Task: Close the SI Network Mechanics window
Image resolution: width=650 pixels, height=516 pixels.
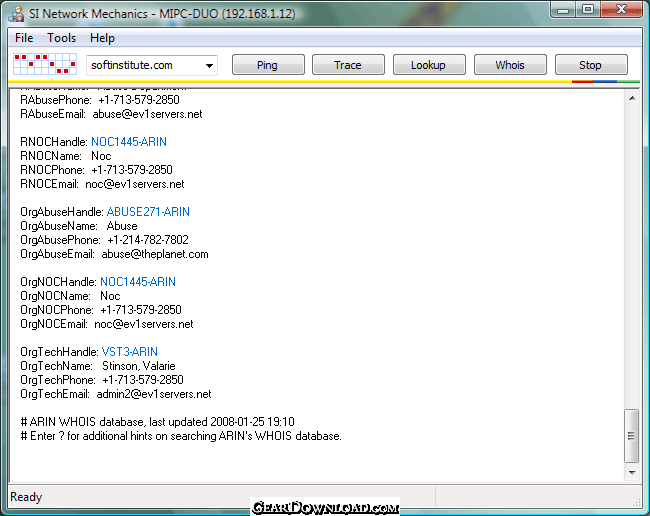Action: pos(621,10)
